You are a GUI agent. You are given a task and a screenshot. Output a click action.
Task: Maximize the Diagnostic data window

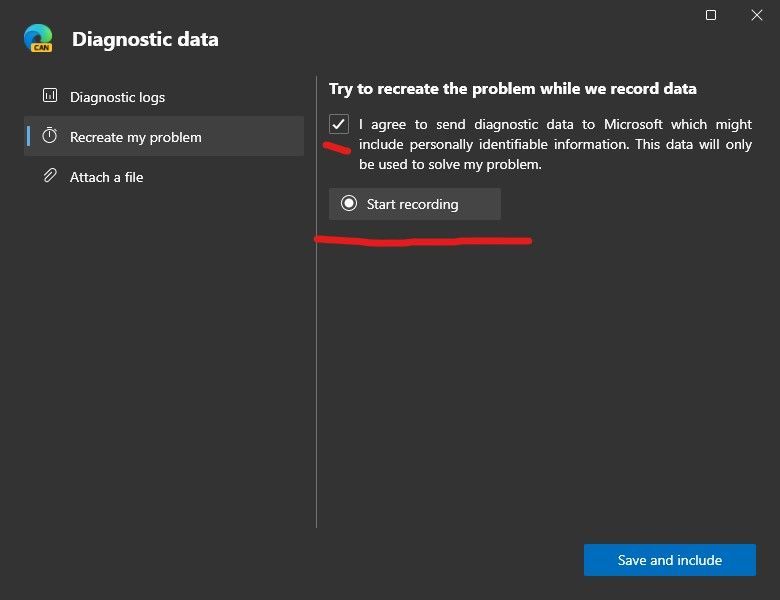click(x=711, y=15)
